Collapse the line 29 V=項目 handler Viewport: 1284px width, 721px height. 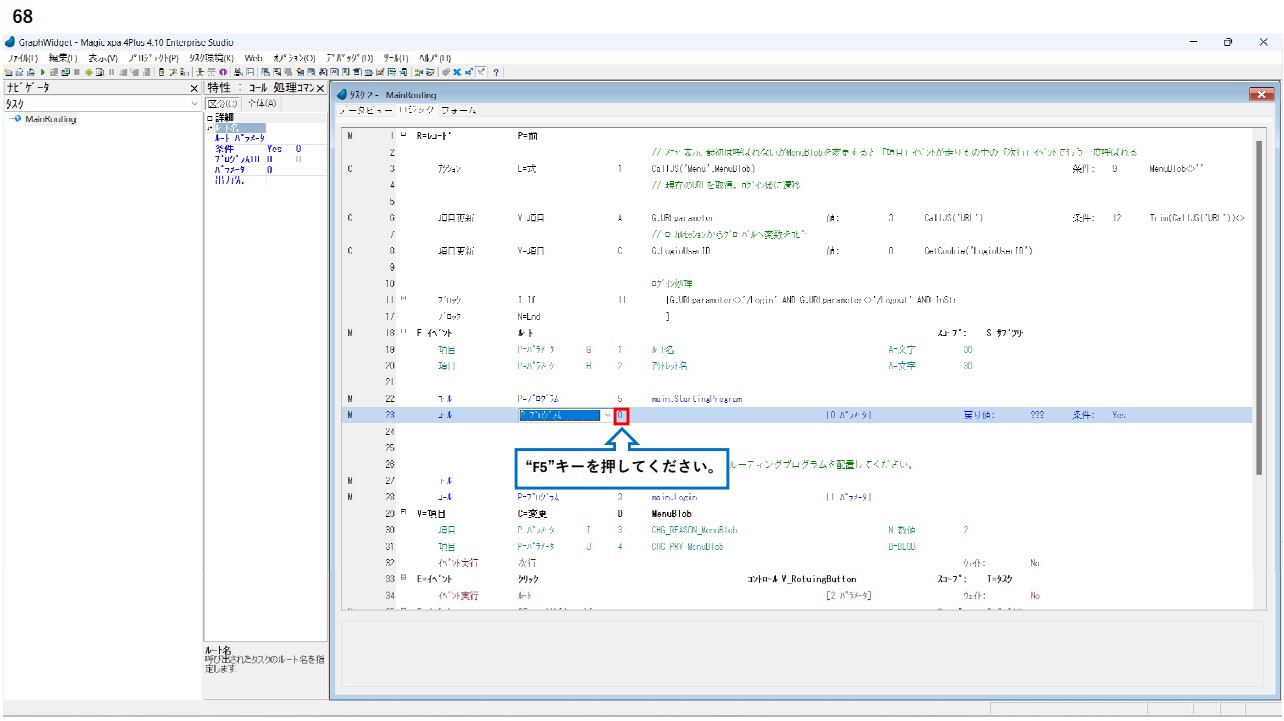pos(403,513)
